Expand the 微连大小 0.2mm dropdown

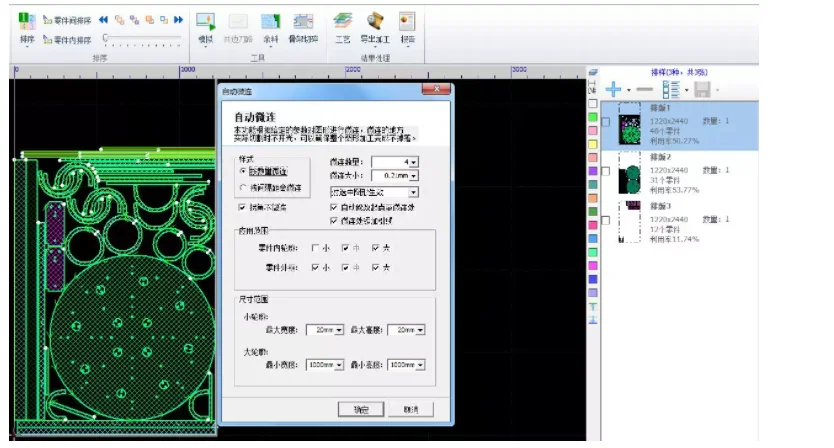click(x=412, y=175)
